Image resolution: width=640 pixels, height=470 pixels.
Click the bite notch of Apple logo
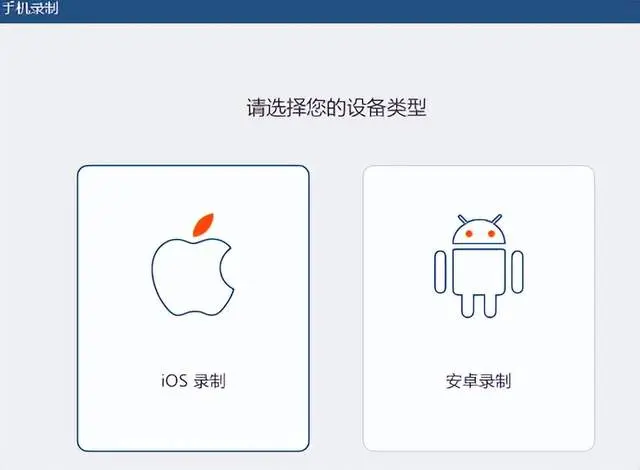coord(227,268)
